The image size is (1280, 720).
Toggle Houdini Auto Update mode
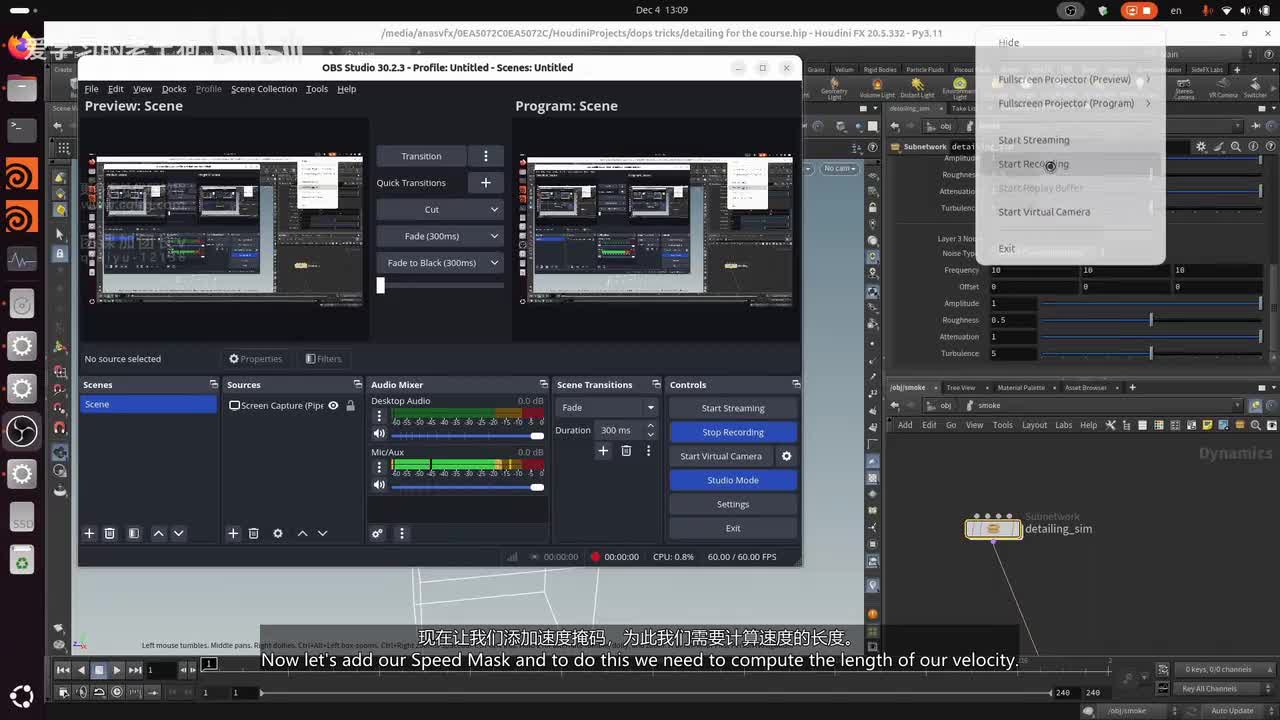1232,711
